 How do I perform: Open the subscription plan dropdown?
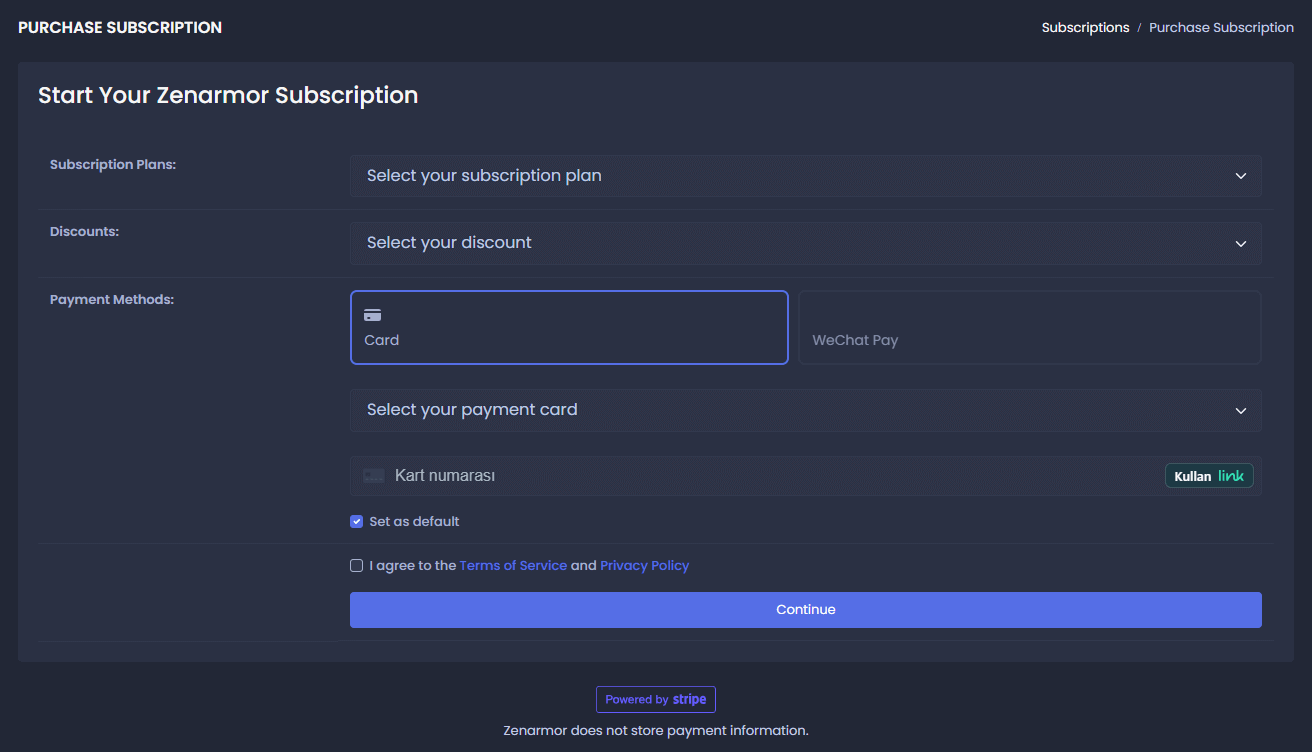pos(805,176)
